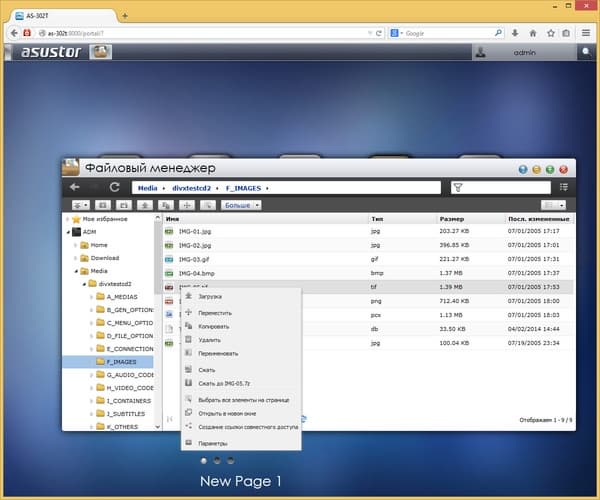This screenshot has width=600, height=500.
Task: Choose Удалить from the context menu
Action: pos(241,340)
